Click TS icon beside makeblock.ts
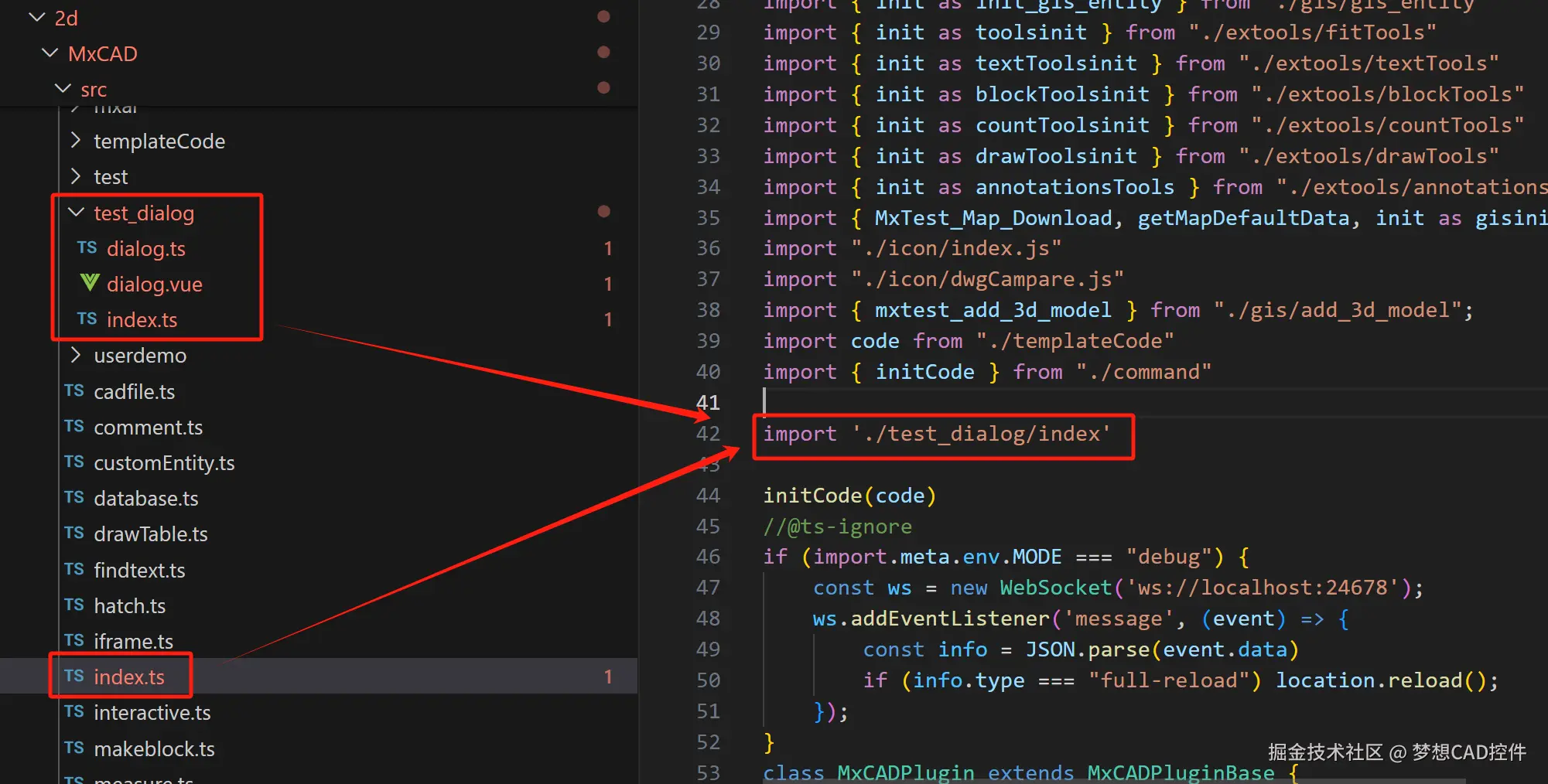The width and height of the screenshot is (1548, 784). tap(74, 748)
